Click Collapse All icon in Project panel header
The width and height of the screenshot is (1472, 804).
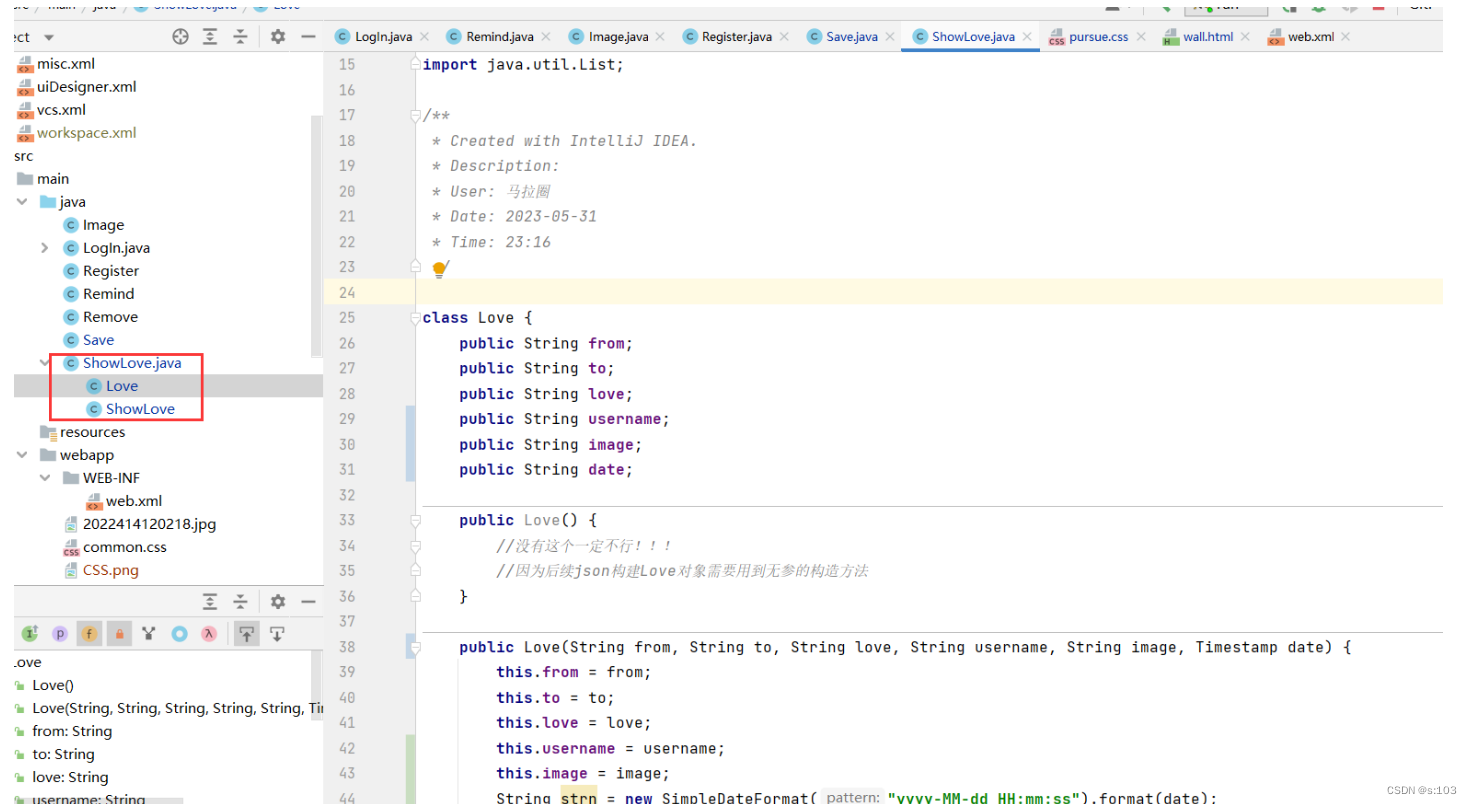(240, 37)
